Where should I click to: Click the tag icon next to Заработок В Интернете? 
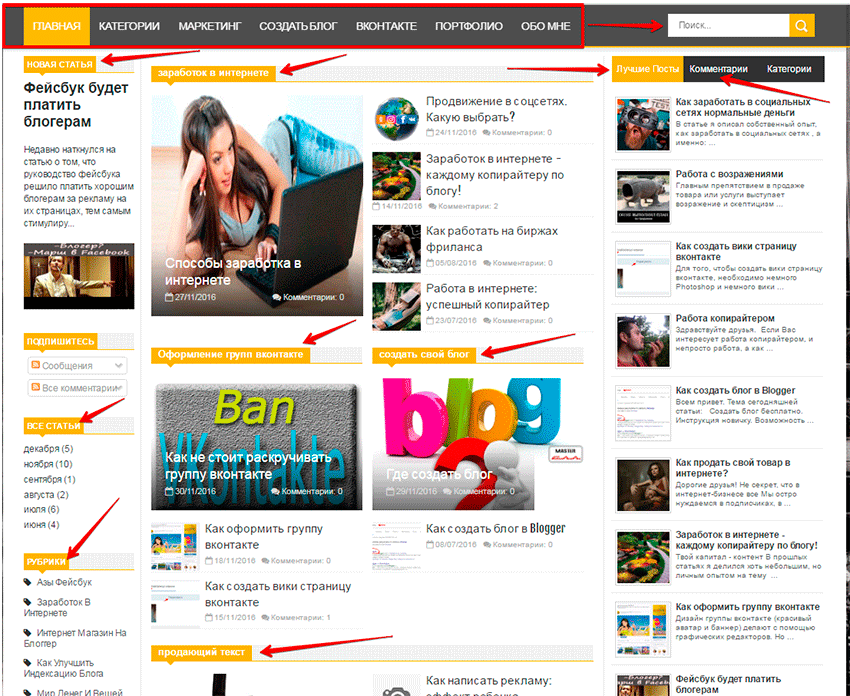[28, 602]
